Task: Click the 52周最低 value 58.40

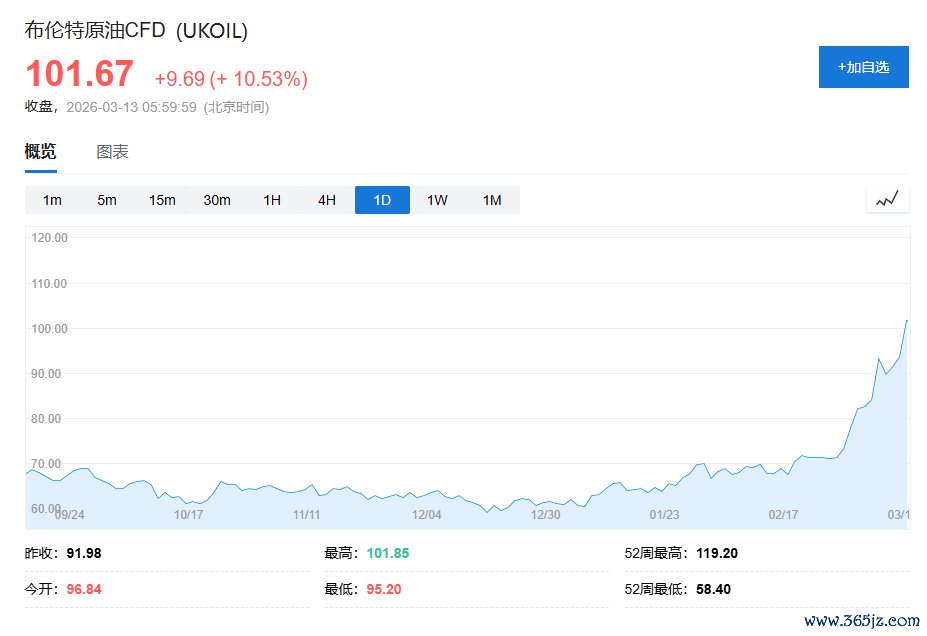Action: point(714,589)
